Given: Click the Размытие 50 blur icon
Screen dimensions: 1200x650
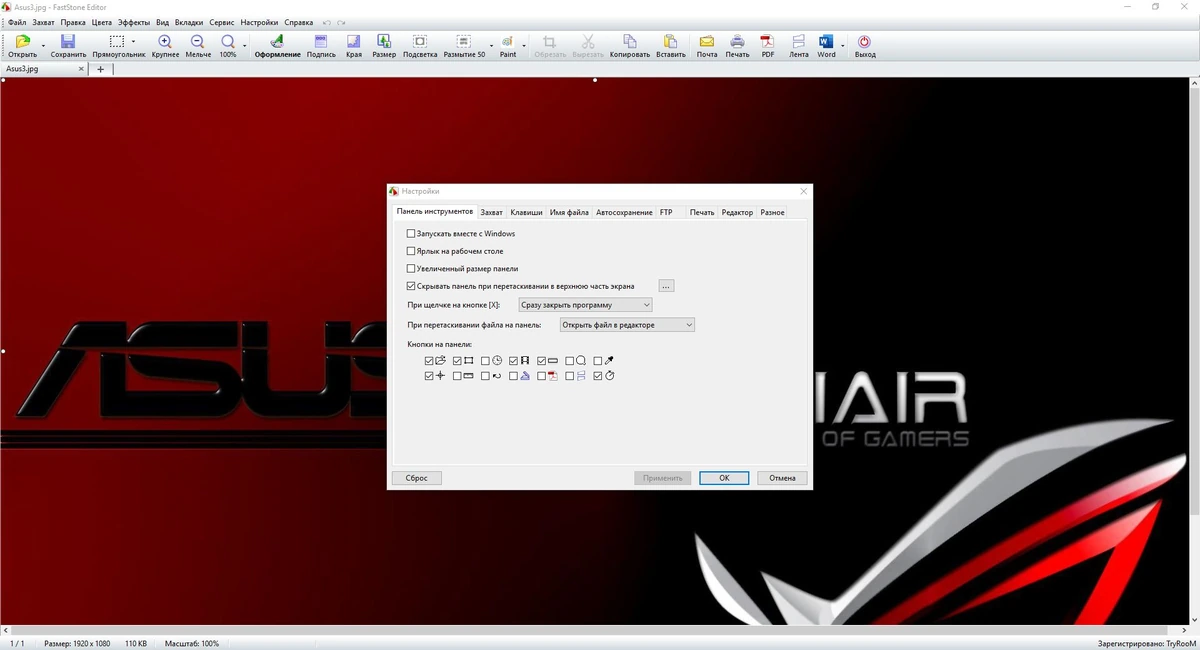Looking at the screenshot, I should coord(464,42).
